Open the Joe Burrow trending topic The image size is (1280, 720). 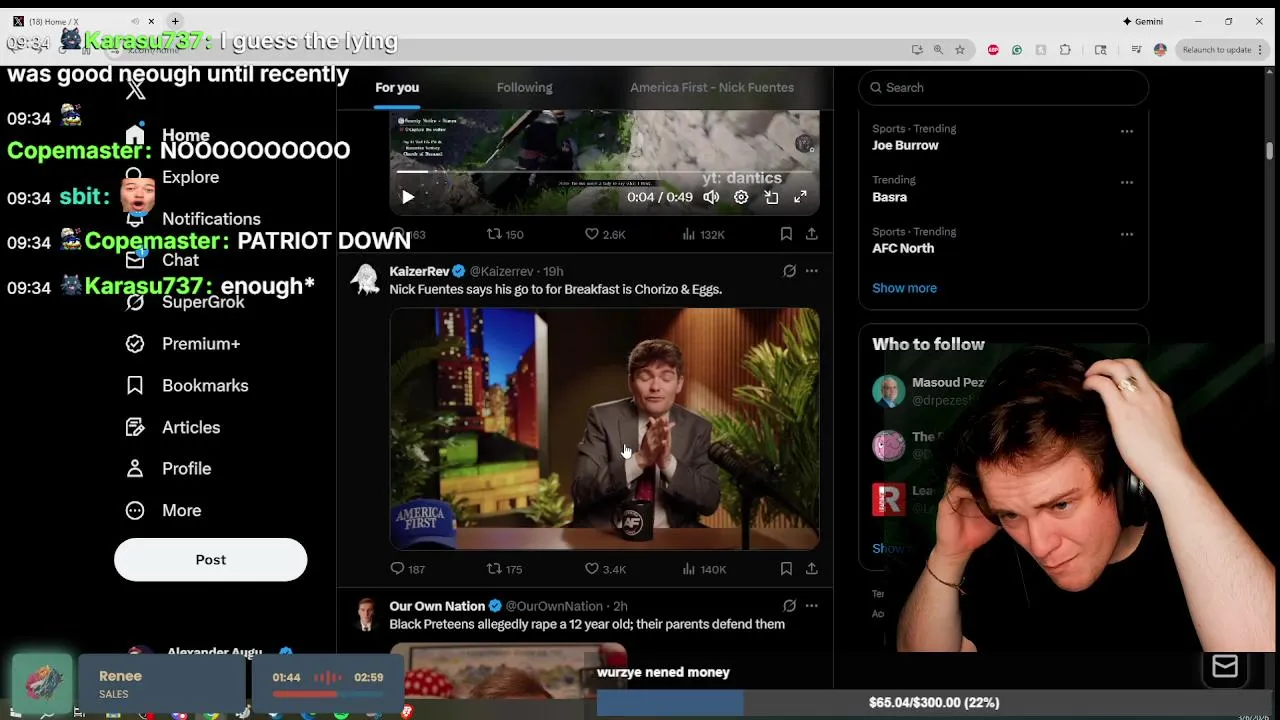[905, 145]
